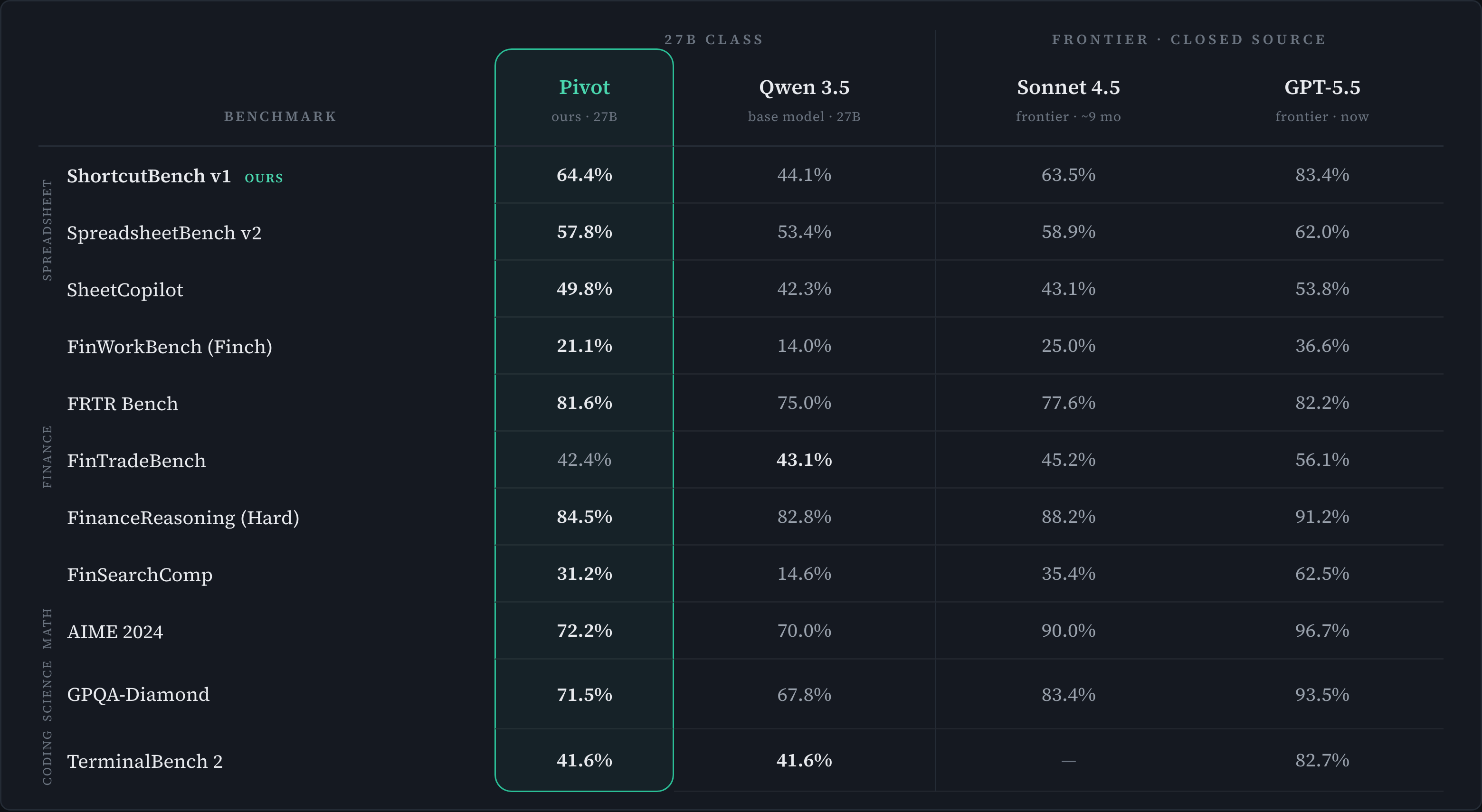Click Sonnet's 63.5% ShortcutBench score

(x=1068, y=175)
